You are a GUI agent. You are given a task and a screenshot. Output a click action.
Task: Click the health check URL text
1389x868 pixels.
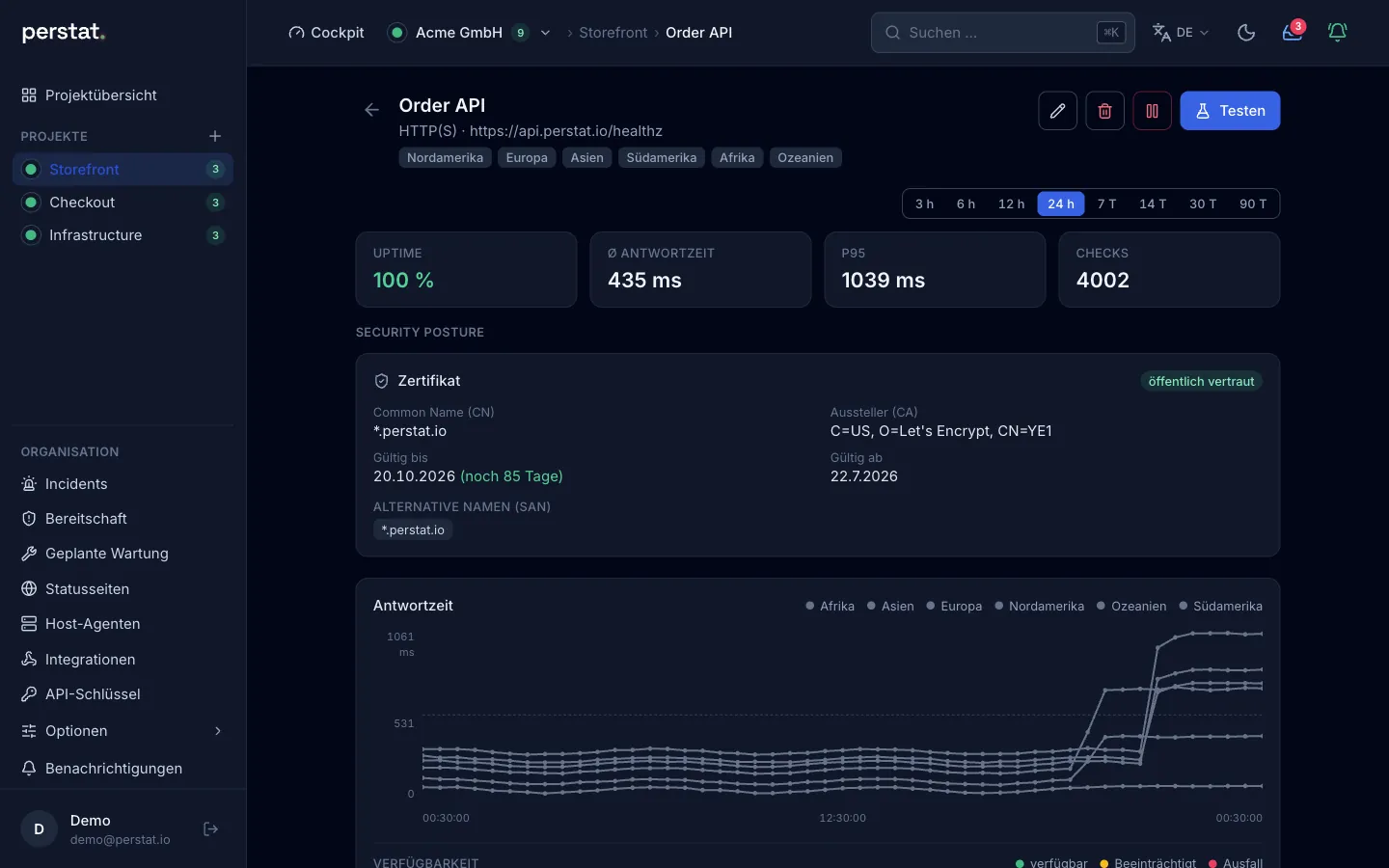566,131
